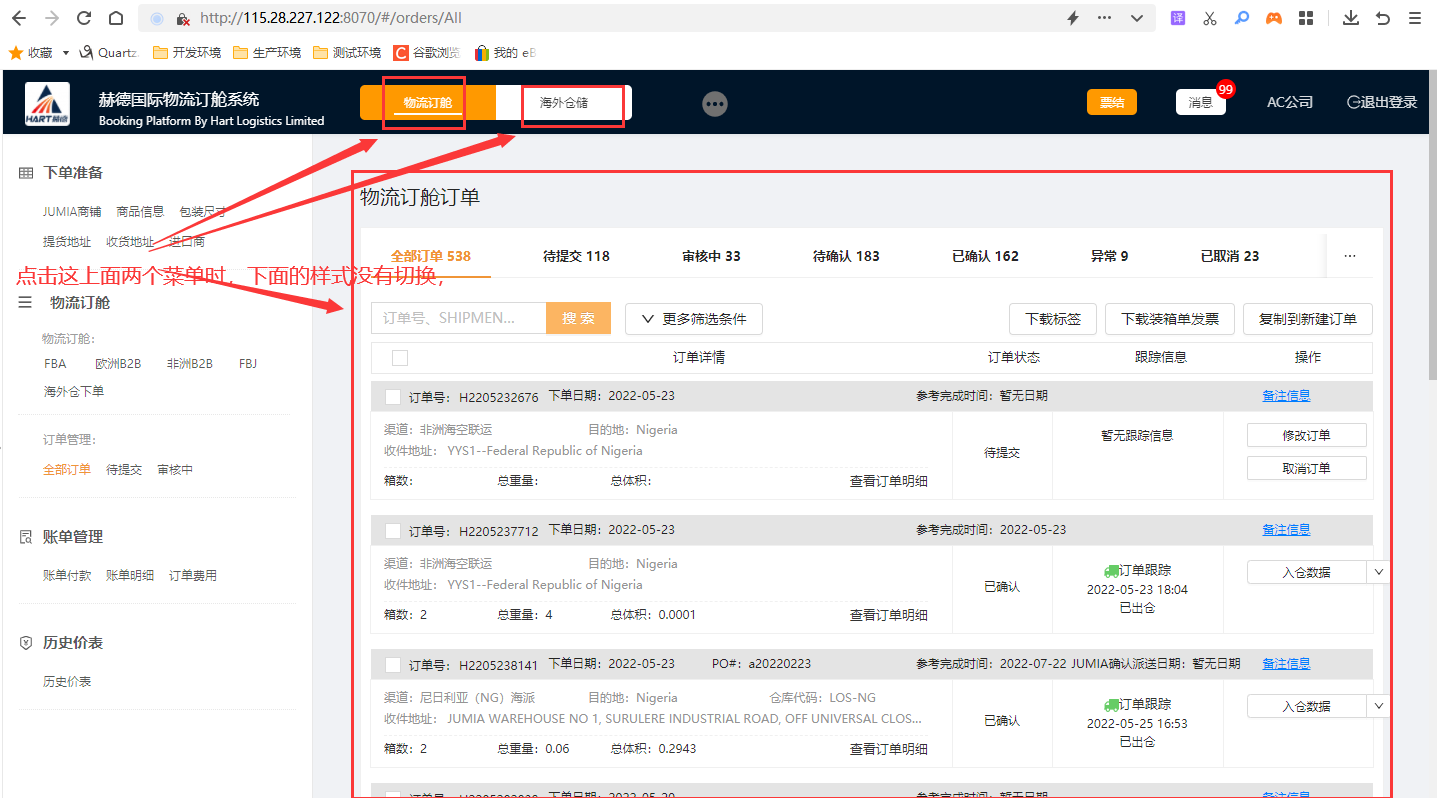Expand the ··· overflow tabs menu
Screen dimensions: 1437x798
(x=1350, y=256)
